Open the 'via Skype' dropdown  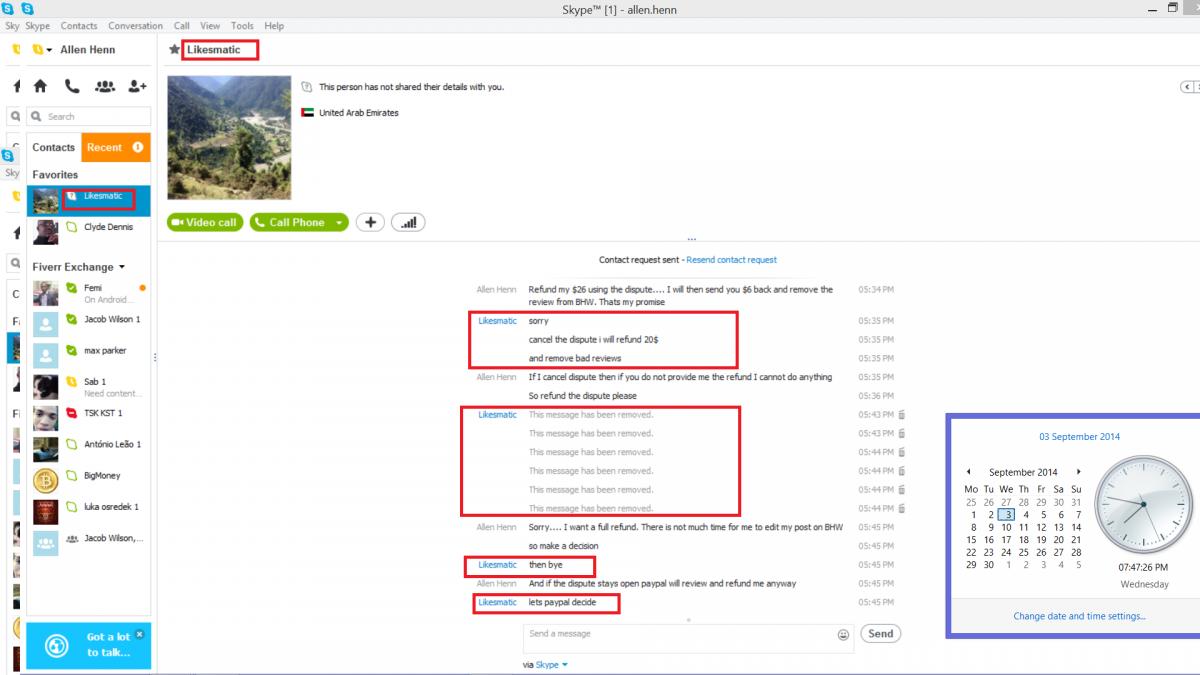(x=565, y=665)
